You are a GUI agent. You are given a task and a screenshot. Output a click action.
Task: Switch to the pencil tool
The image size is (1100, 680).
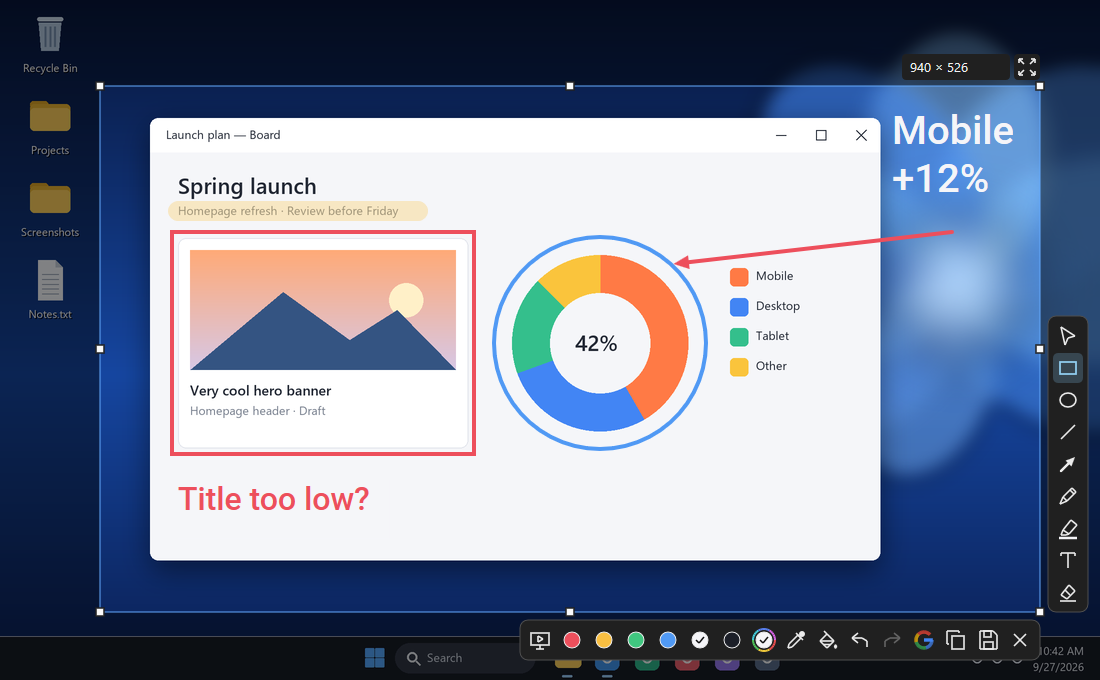1068,496
